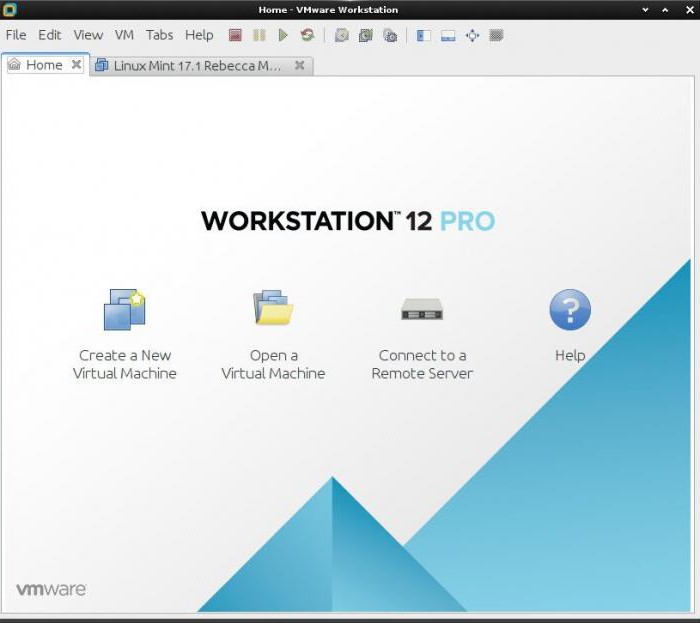Viewport: 700px width, 623px height.
Task: Click the Revert to snapshot toolbar icon
Action: click(x=366, y=35)
